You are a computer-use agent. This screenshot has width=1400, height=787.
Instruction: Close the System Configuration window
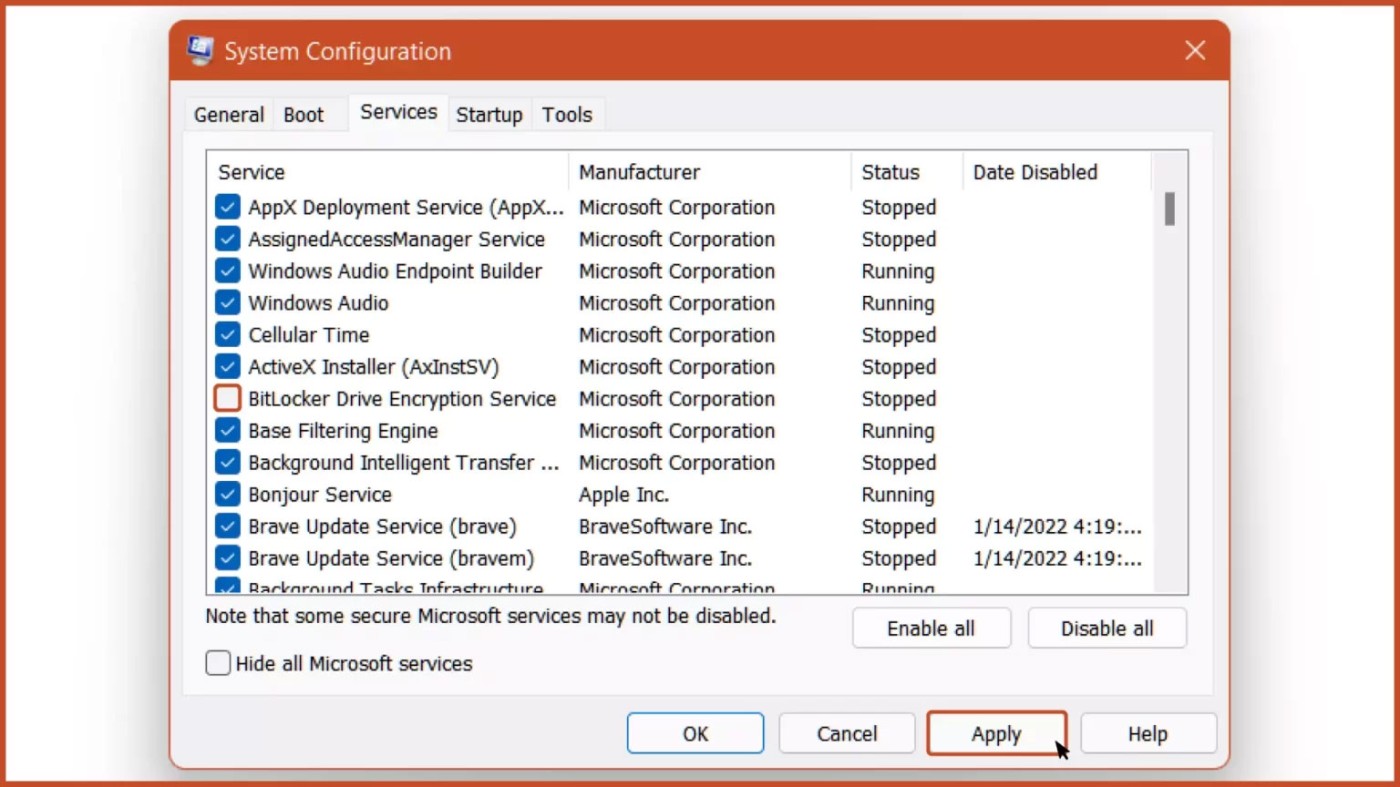[1195, 51]
